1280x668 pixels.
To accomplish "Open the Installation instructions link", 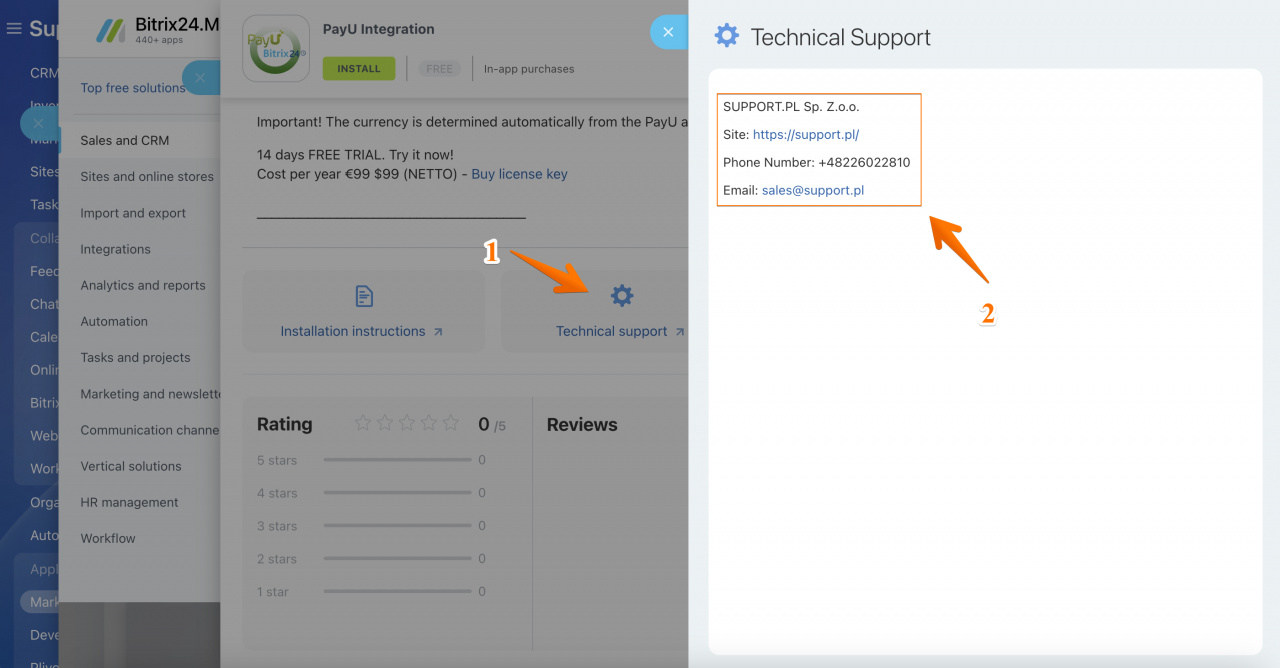I will coord(353,331).
